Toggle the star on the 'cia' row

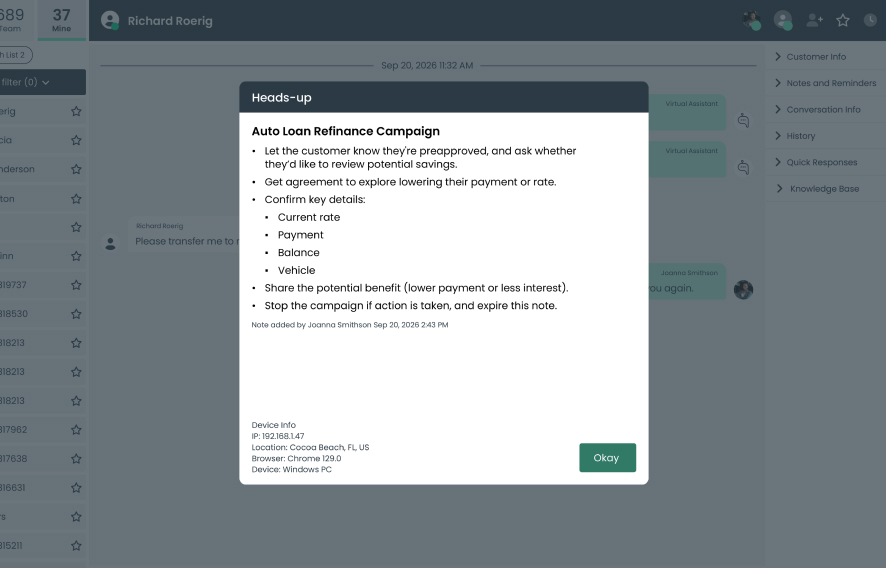pyautogui.click(x=76, y=140)
